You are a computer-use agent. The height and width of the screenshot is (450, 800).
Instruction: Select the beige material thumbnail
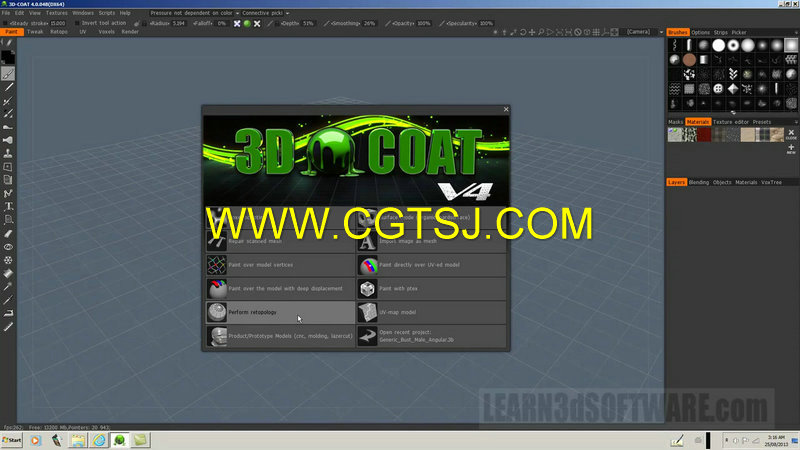point(747,135)
